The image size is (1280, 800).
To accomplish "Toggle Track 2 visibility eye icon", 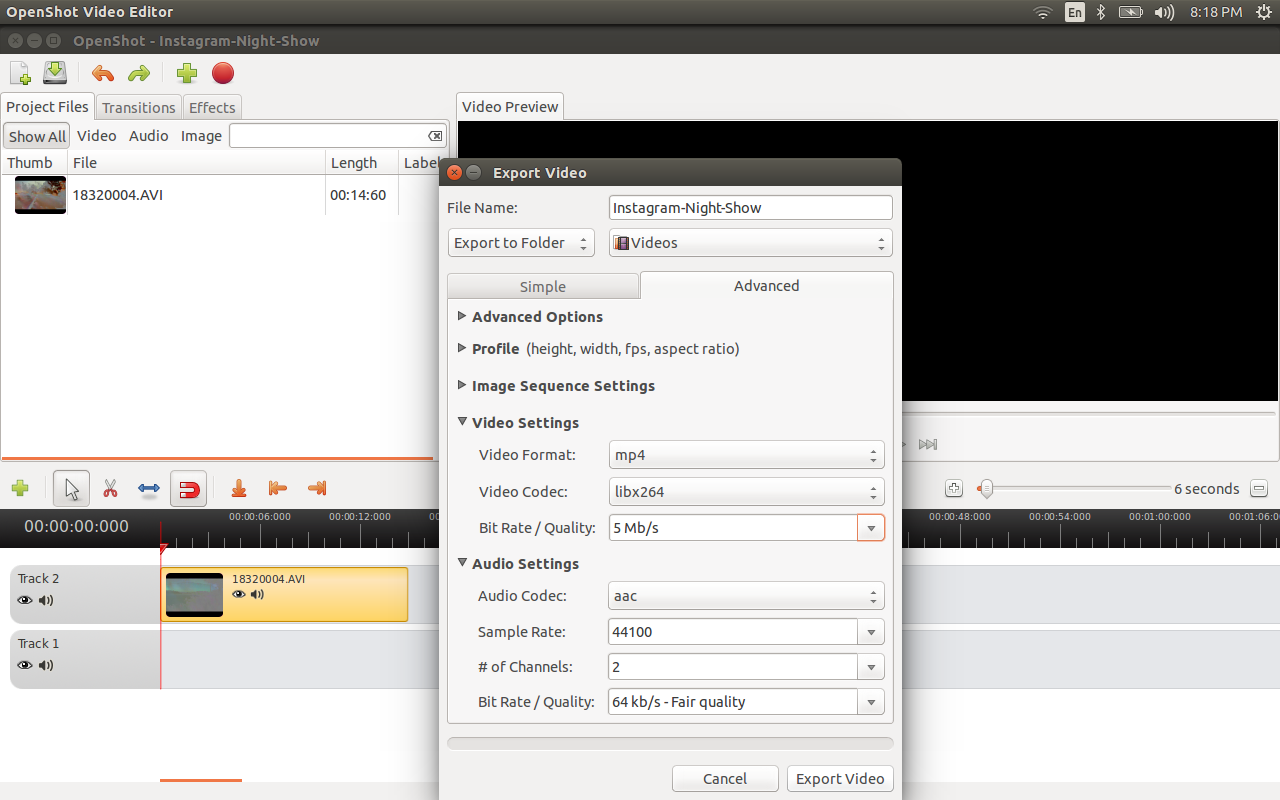I will click(x=25, y=600).
